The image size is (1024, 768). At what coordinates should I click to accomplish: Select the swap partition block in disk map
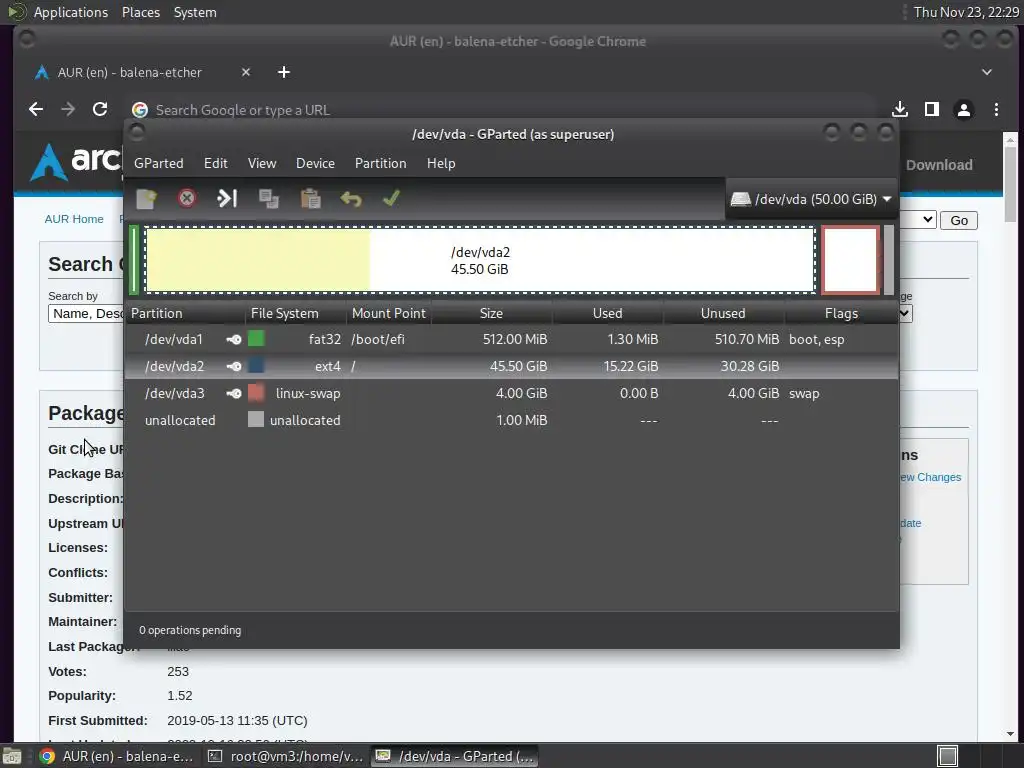pos(850,260)
